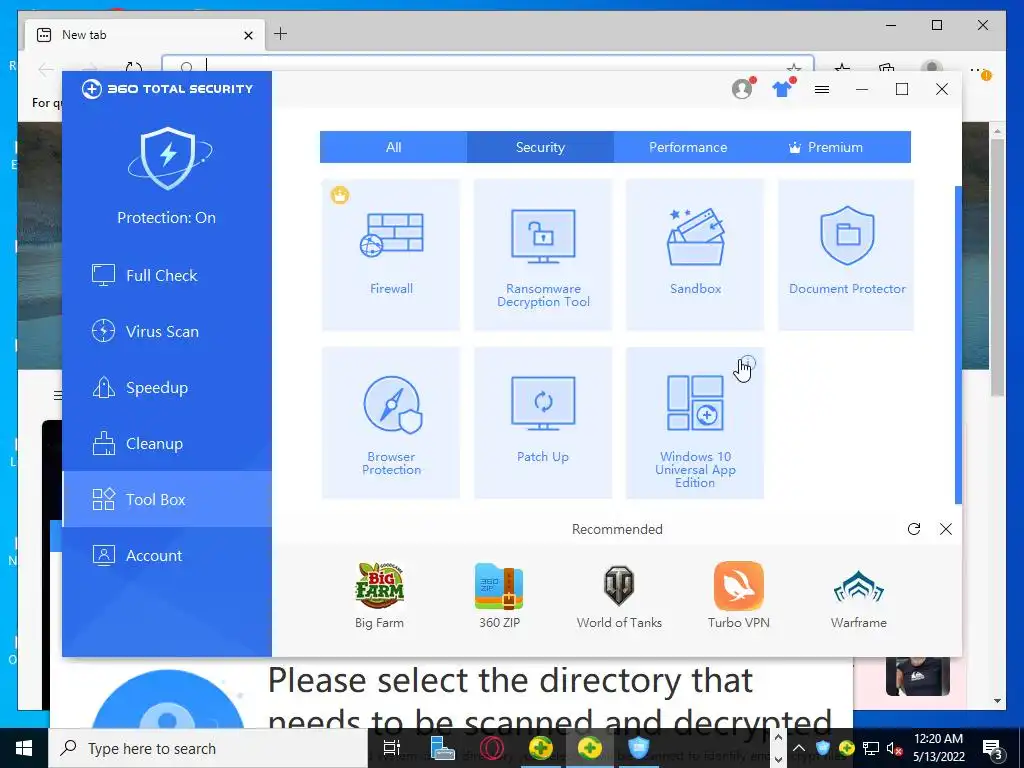The height and width of the screenshot is (768, 1024).
Task: Click the 360 Total Security logo
Action: coord(167,89)
